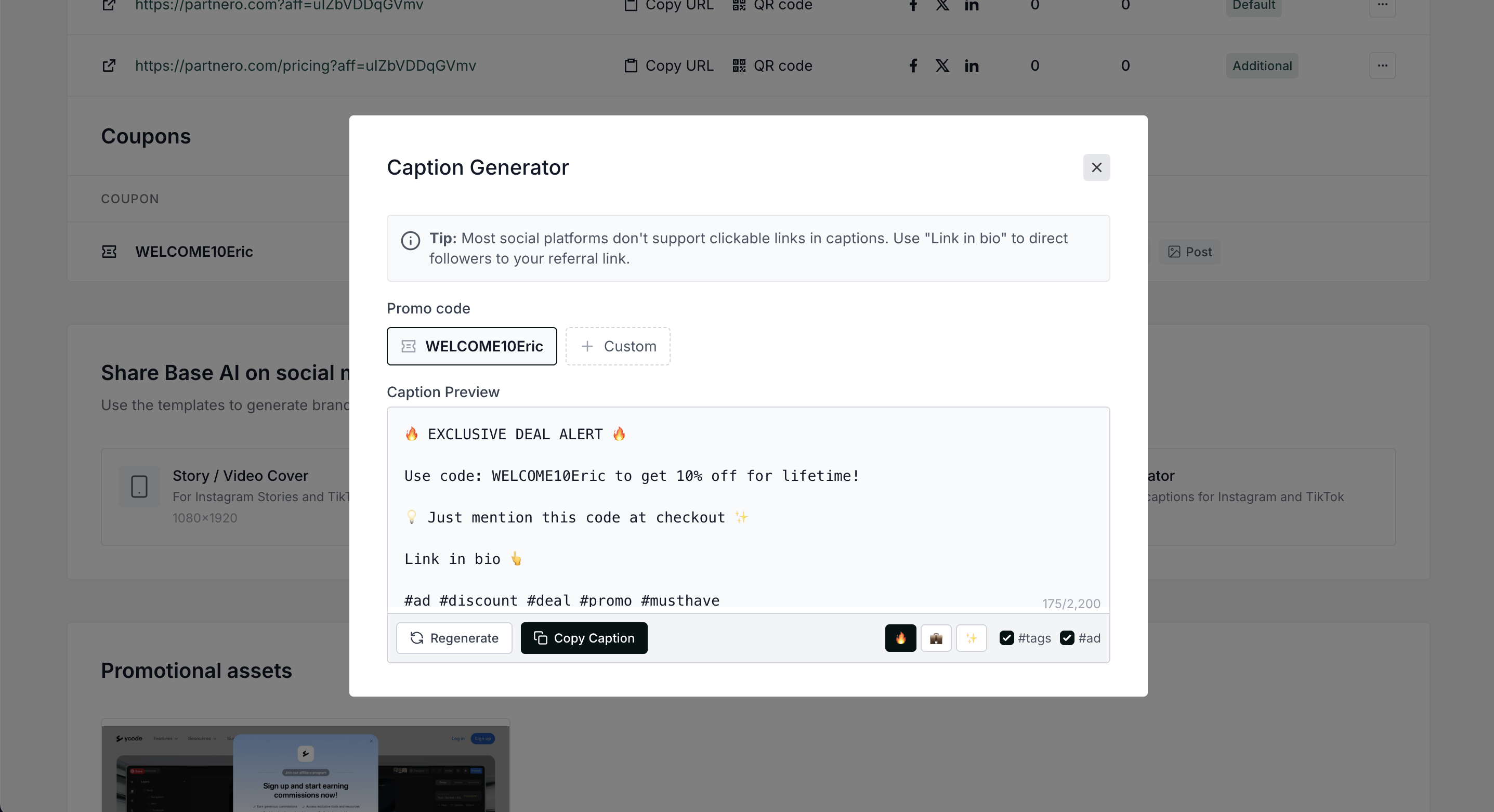Click inside the Caption Preview text area
This screenshot has height=812, width=1494.
[747, 510]
